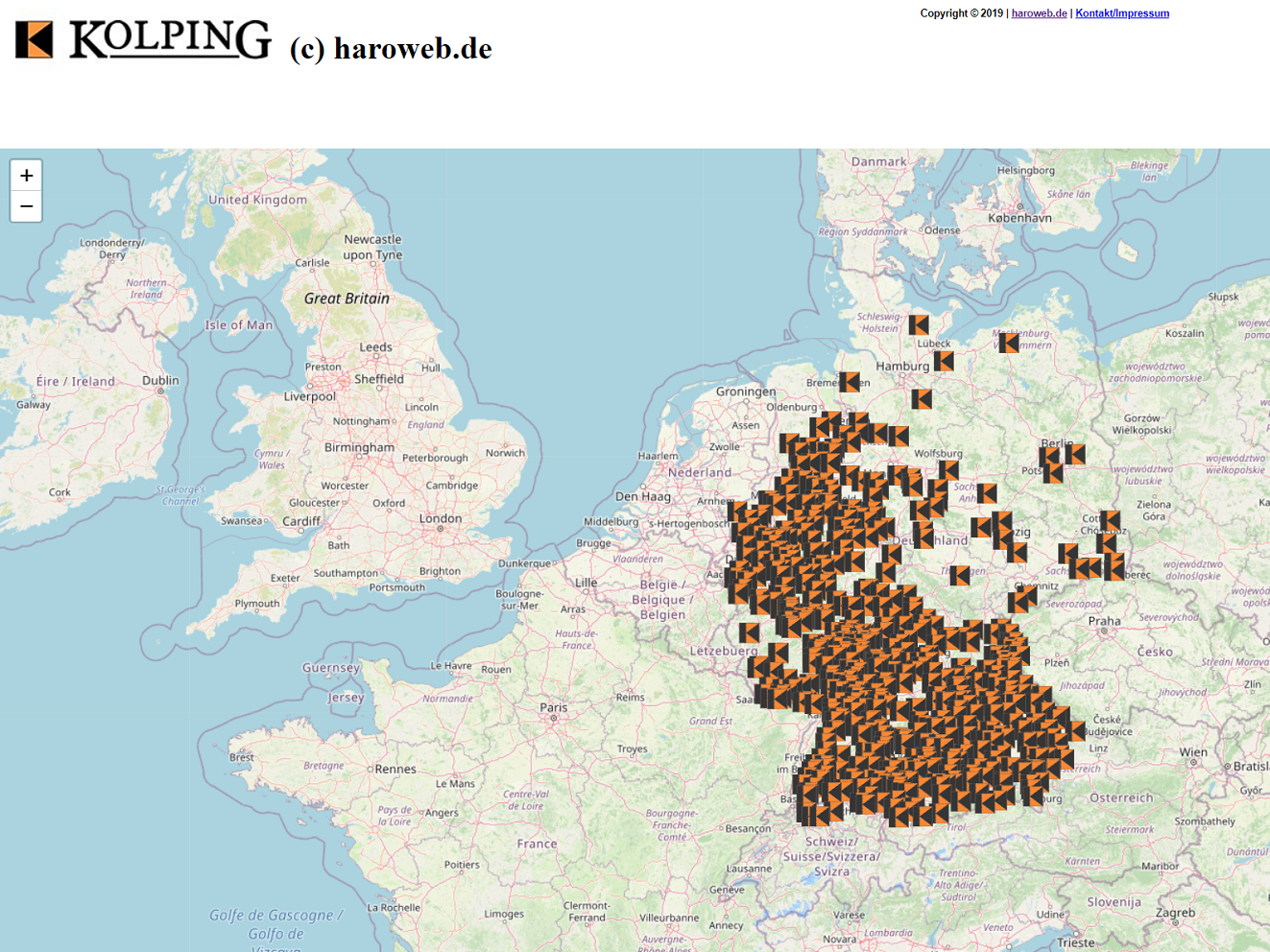The height and width of the screenshot is (952, 1270).
Task: Click the marker beside the Liberec label
Action: (1114, 571)
